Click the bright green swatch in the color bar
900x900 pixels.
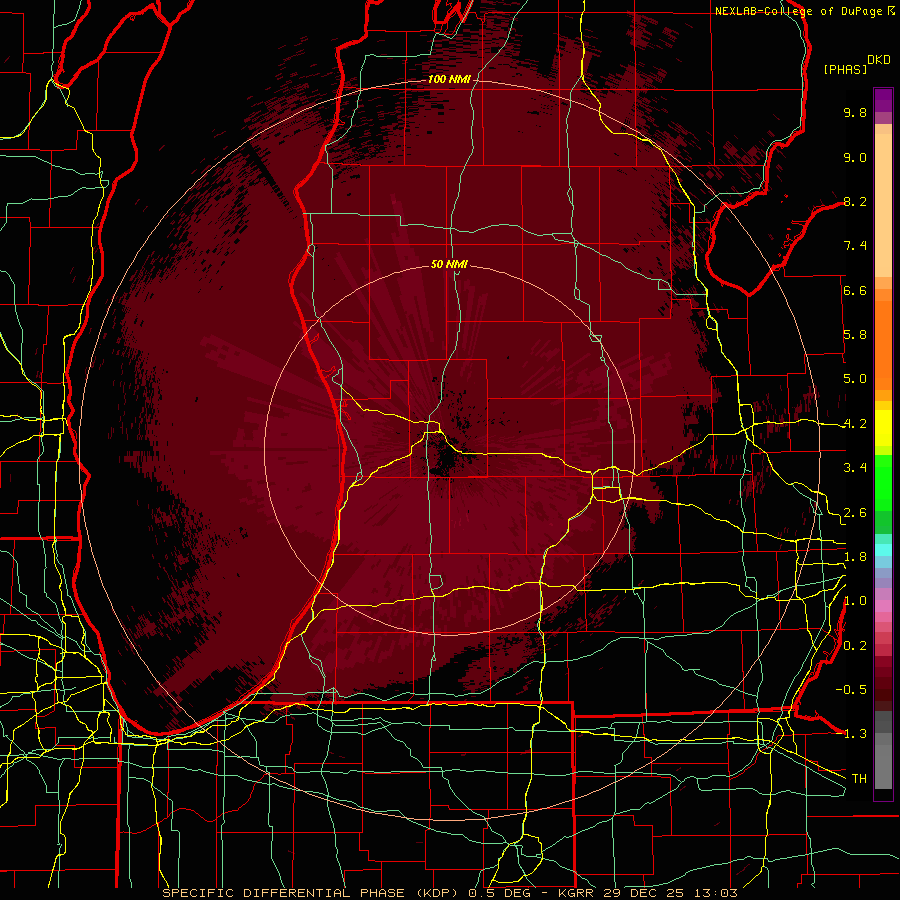883,482
